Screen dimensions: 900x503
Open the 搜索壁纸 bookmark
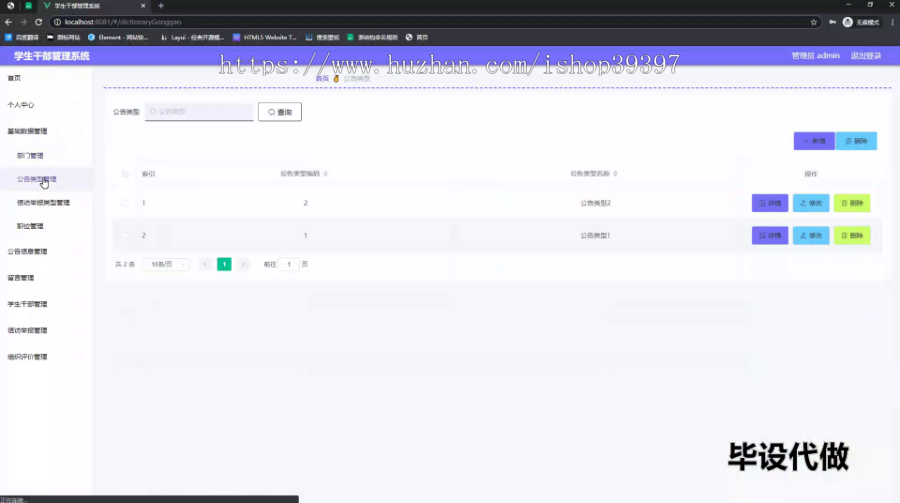click(322, 37)
